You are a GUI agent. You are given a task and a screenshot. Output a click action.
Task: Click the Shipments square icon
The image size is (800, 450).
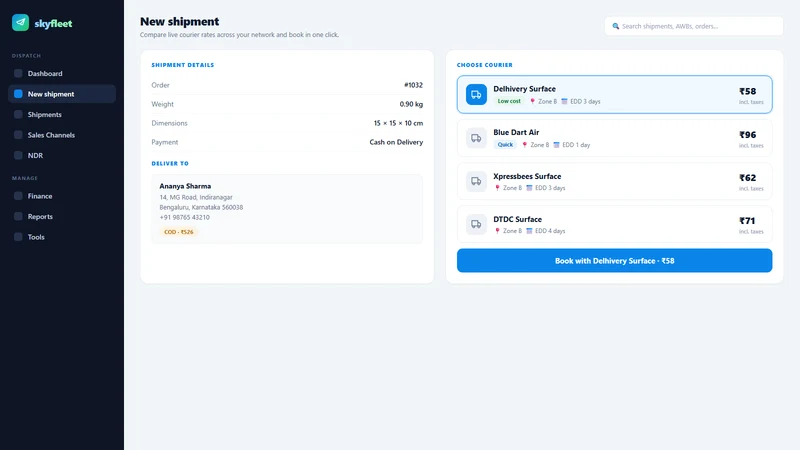click(x=18, y=114)
